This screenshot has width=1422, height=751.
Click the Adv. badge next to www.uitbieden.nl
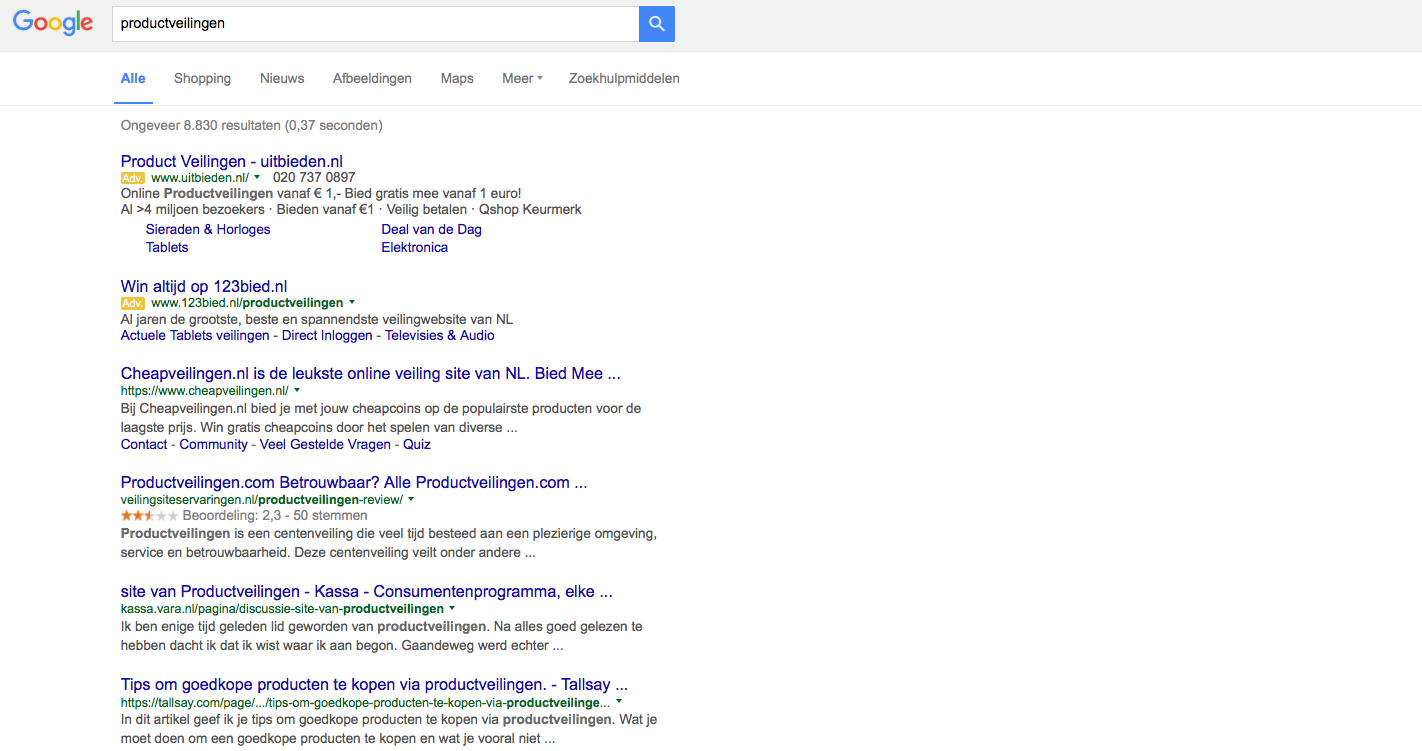(x=133, y=178)
